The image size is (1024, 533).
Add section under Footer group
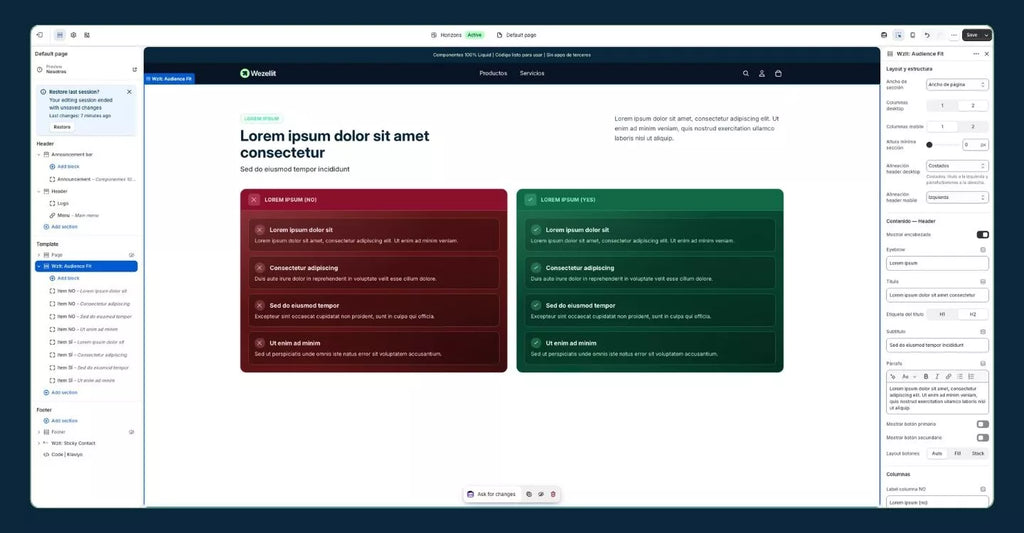click(x=60, y=421)
